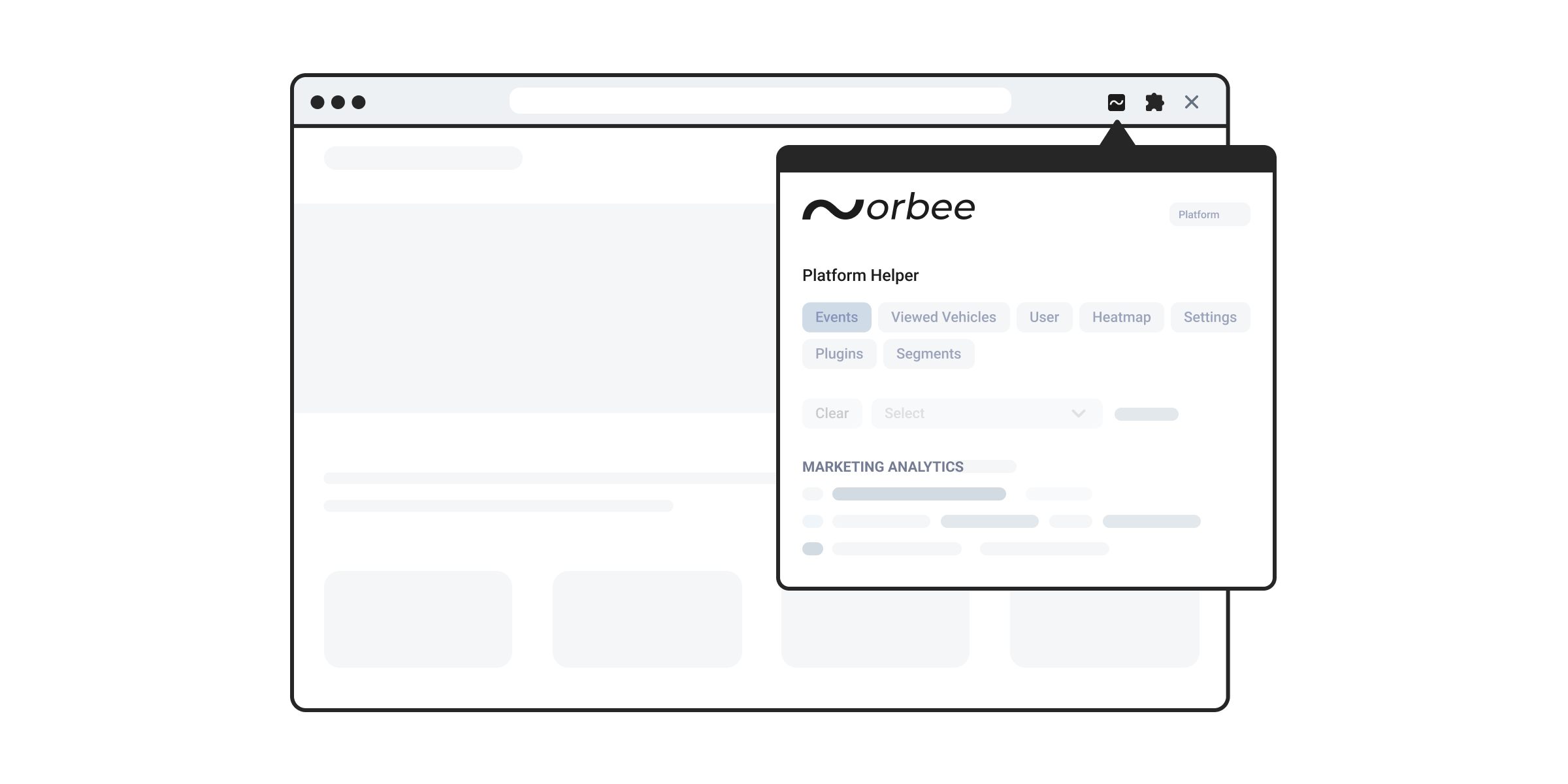The height and width of the screenshot is (784, 1568).
Task: Click the chevron arrow in Select dropdown
Action: [1078, 414]
